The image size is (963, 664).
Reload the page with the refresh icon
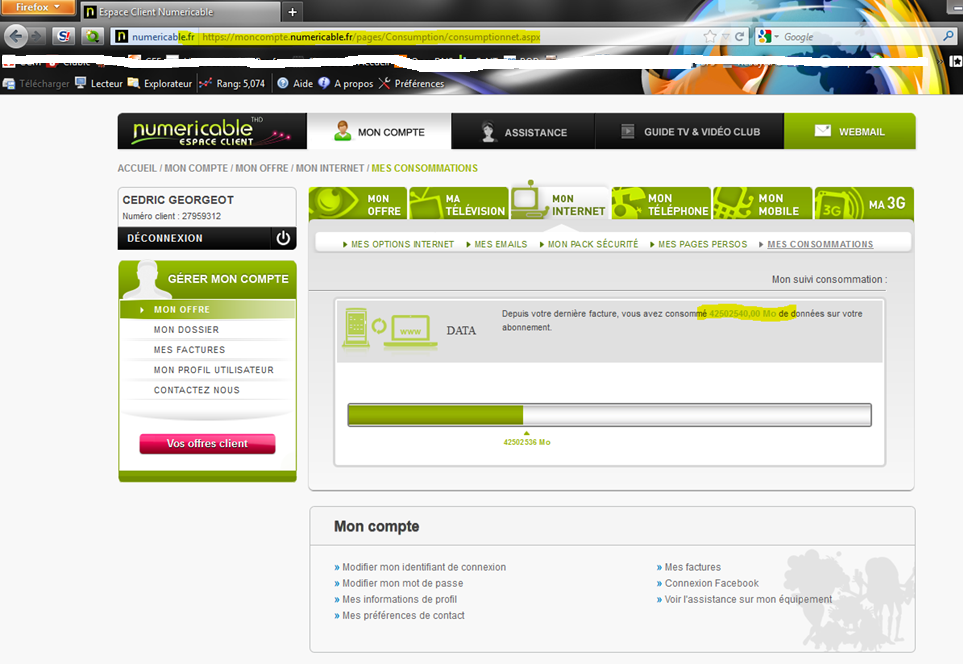(740, 37)
